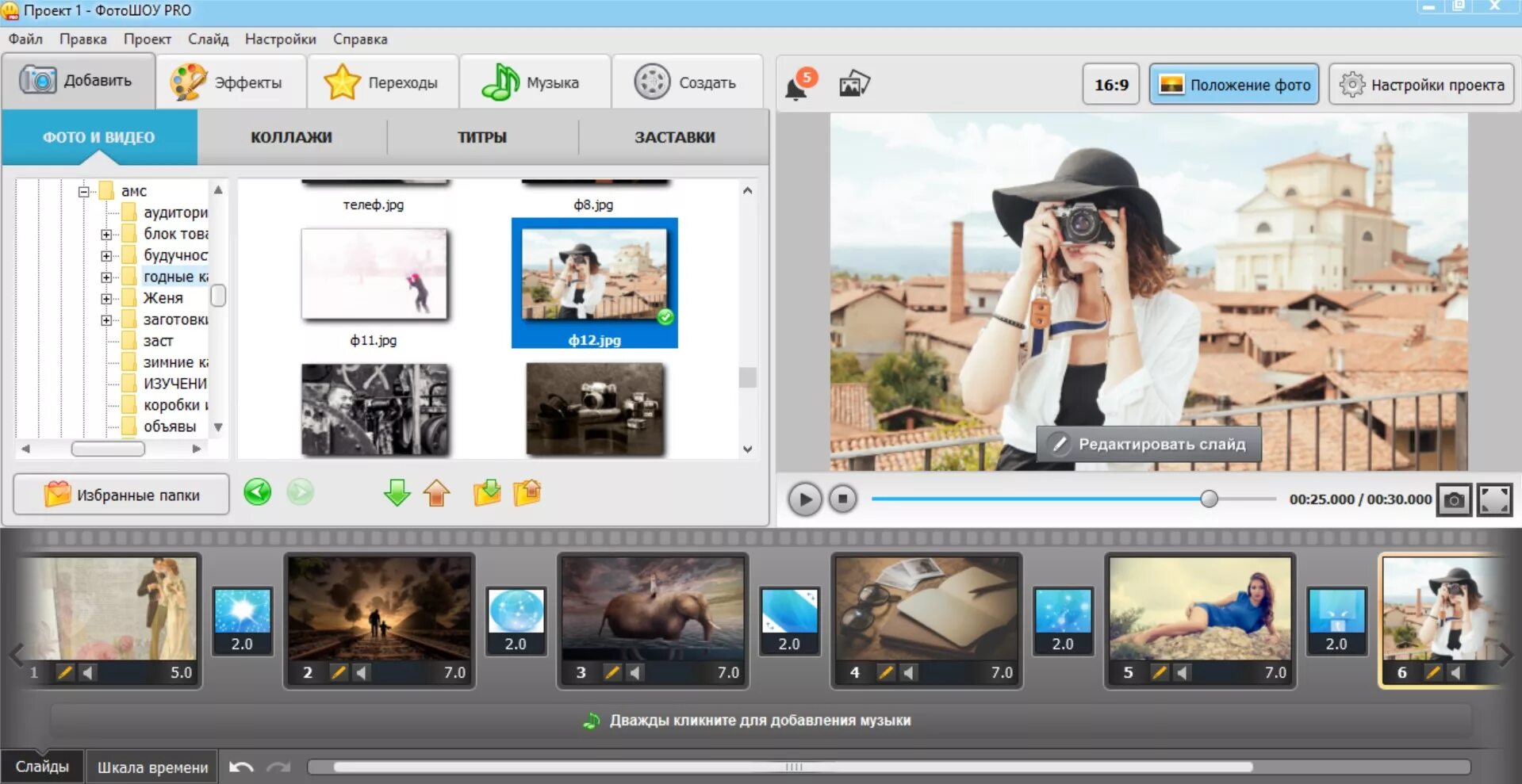Viewport: 1522px width, 784px height.
Task: Stop the slideshow preview
Action: 842,499
